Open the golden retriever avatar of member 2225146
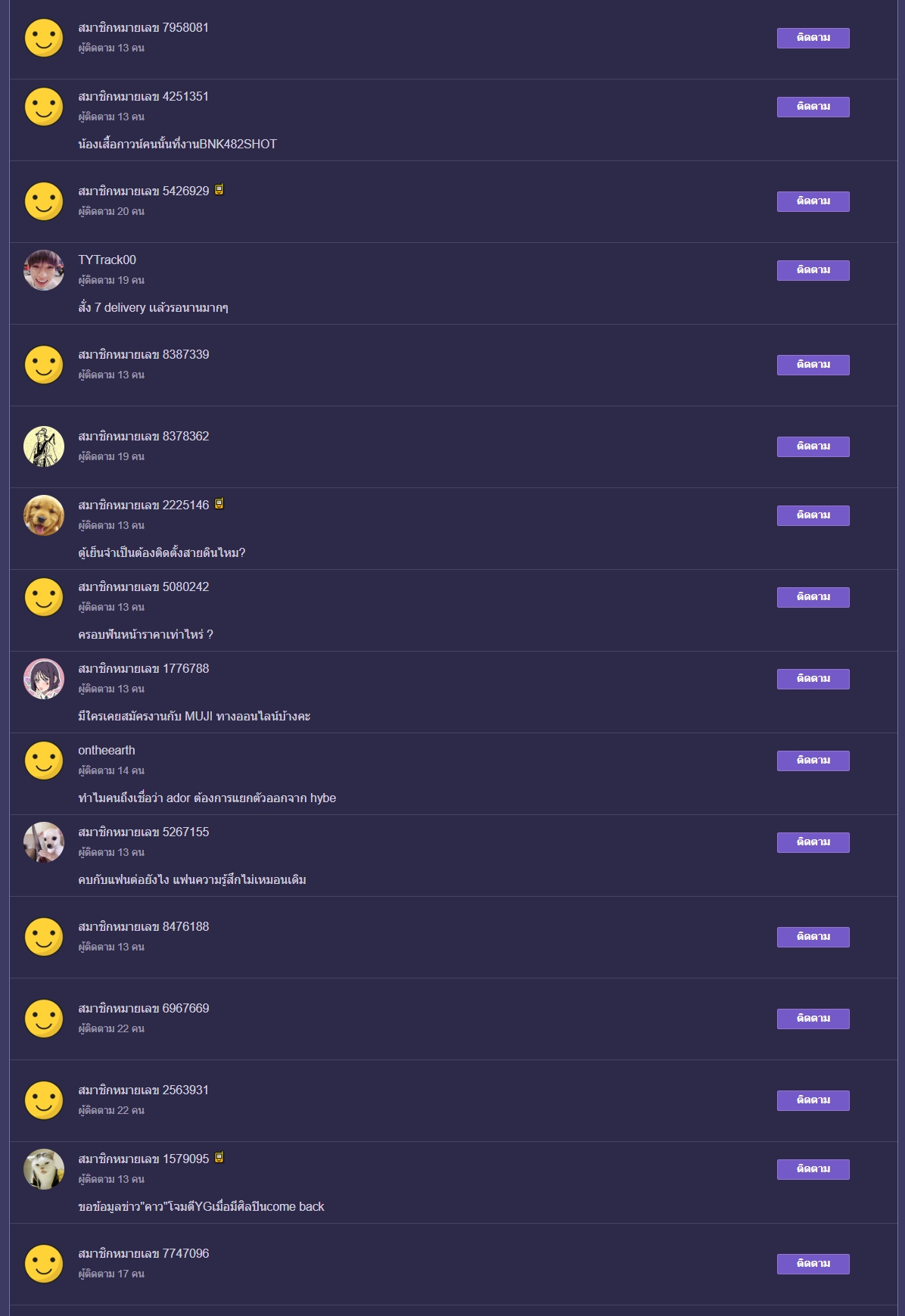Screen dimensions: 905x1316 click(44, 515)
